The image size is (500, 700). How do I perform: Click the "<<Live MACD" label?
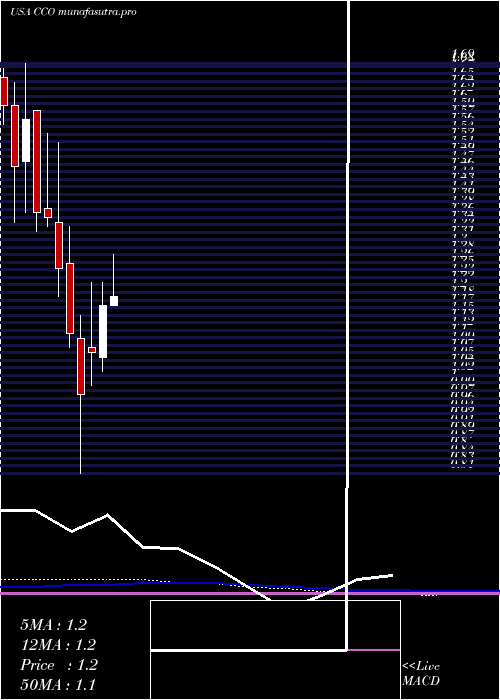coord(421,674)
